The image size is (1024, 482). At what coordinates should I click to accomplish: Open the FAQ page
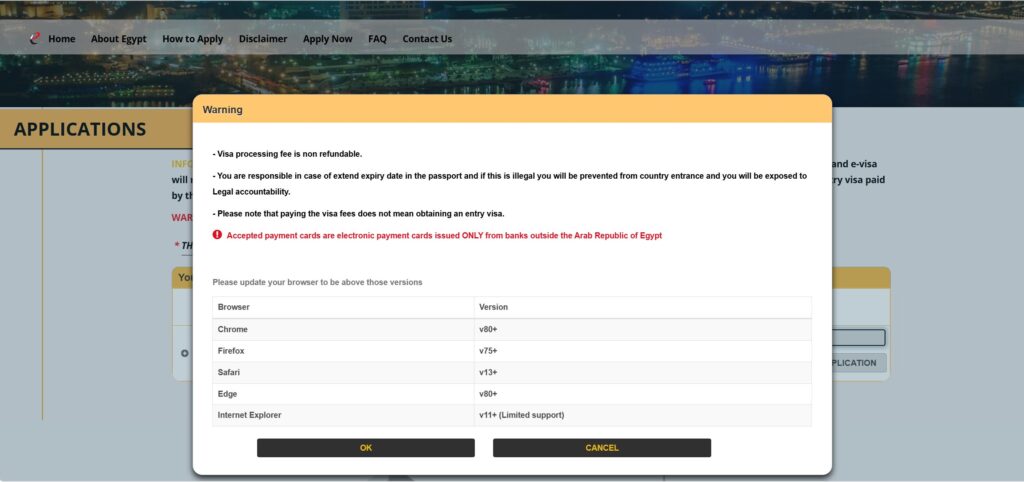[x=377, y=39]
